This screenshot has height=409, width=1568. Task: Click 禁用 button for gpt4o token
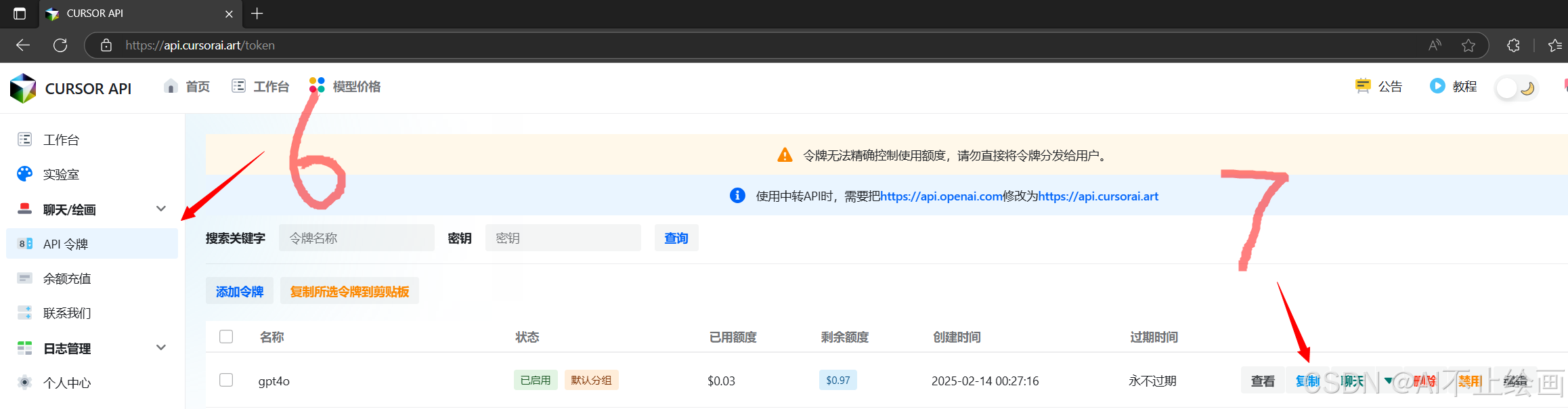(1470, 381)
